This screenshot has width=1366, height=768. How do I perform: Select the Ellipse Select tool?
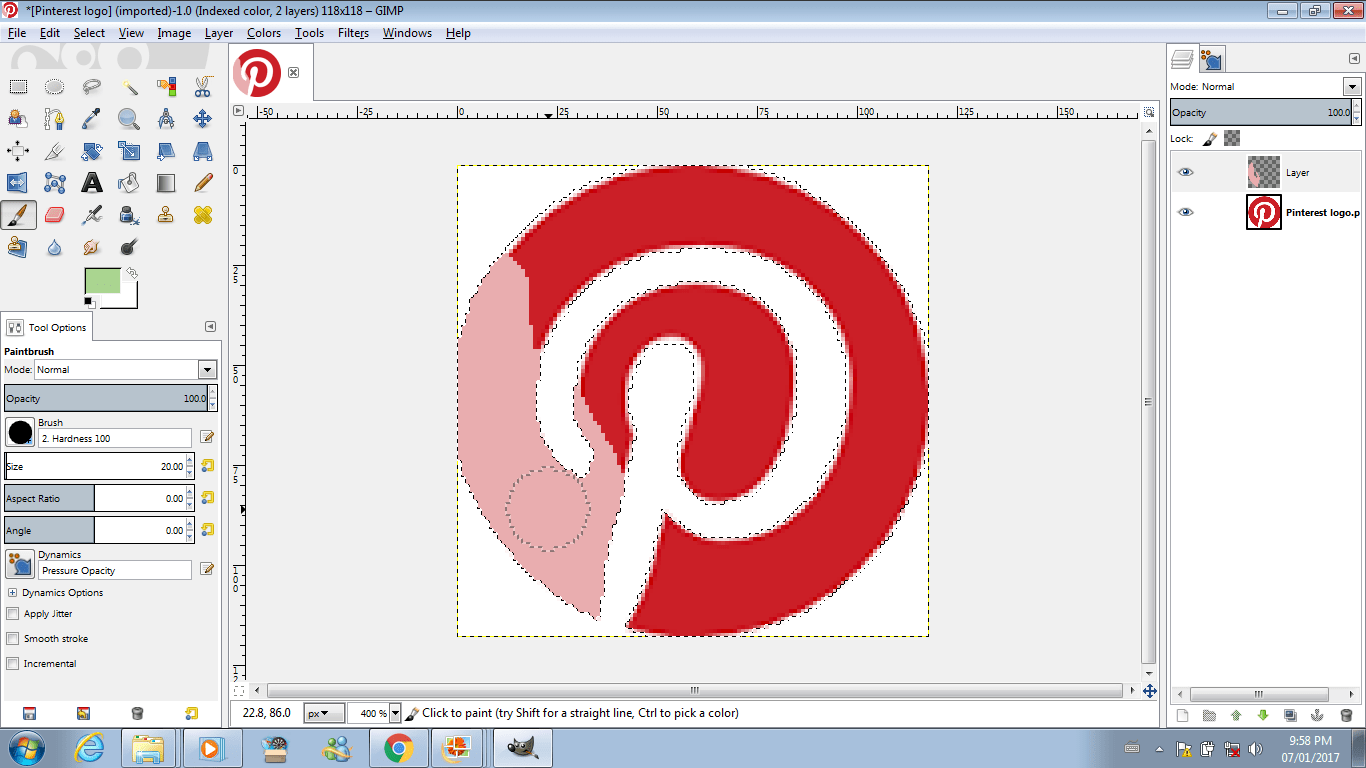[55, 87]
